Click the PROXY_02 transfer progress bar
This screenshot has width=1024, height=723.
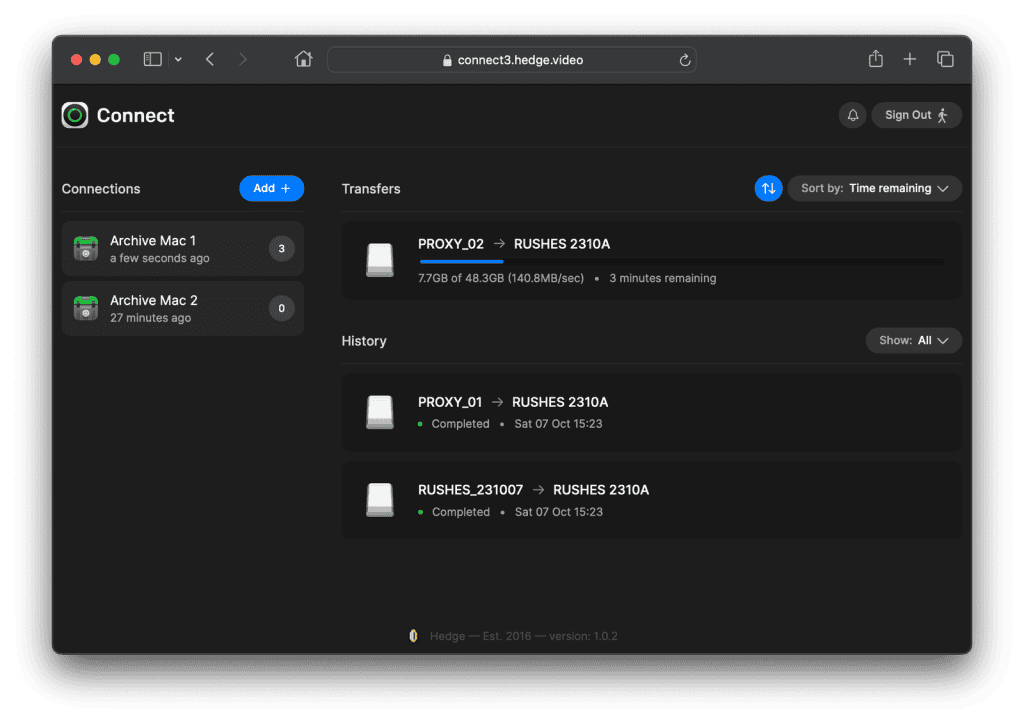tap(680, 262)
